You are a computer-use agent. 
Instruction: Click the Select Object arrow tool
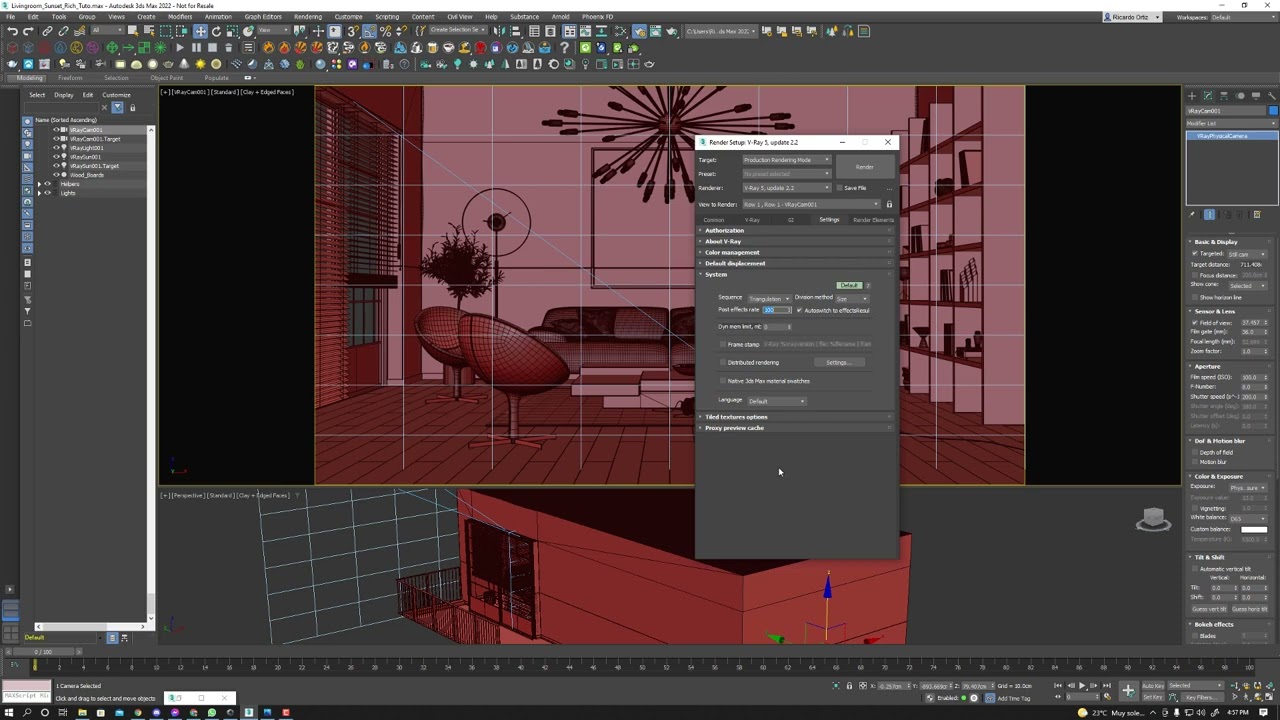point(132,31)
